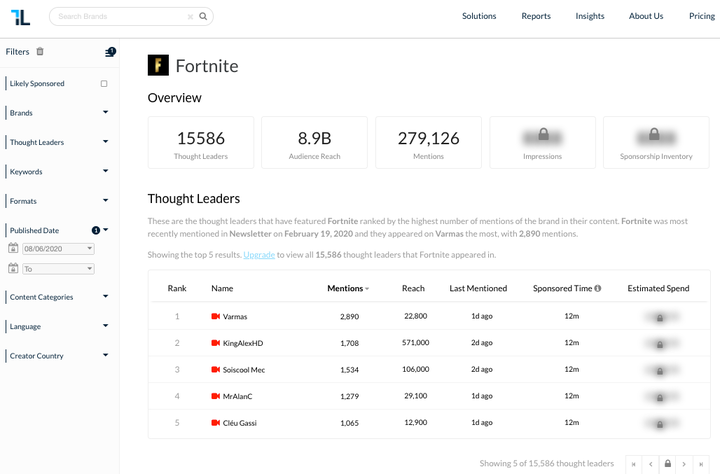Image resolution: width=720 pixels, height=474 pixels.
Task: Click the locked Impressions card icon
Action: pyautogui.click(x=543, y=134)
